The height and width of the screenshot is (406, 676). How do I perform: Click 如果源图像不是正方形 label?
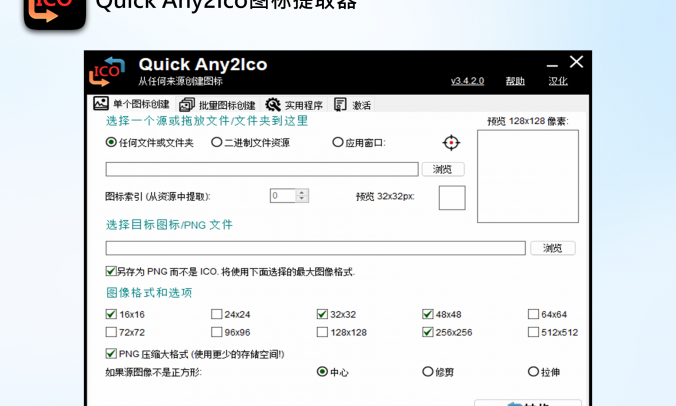point(153,372)
